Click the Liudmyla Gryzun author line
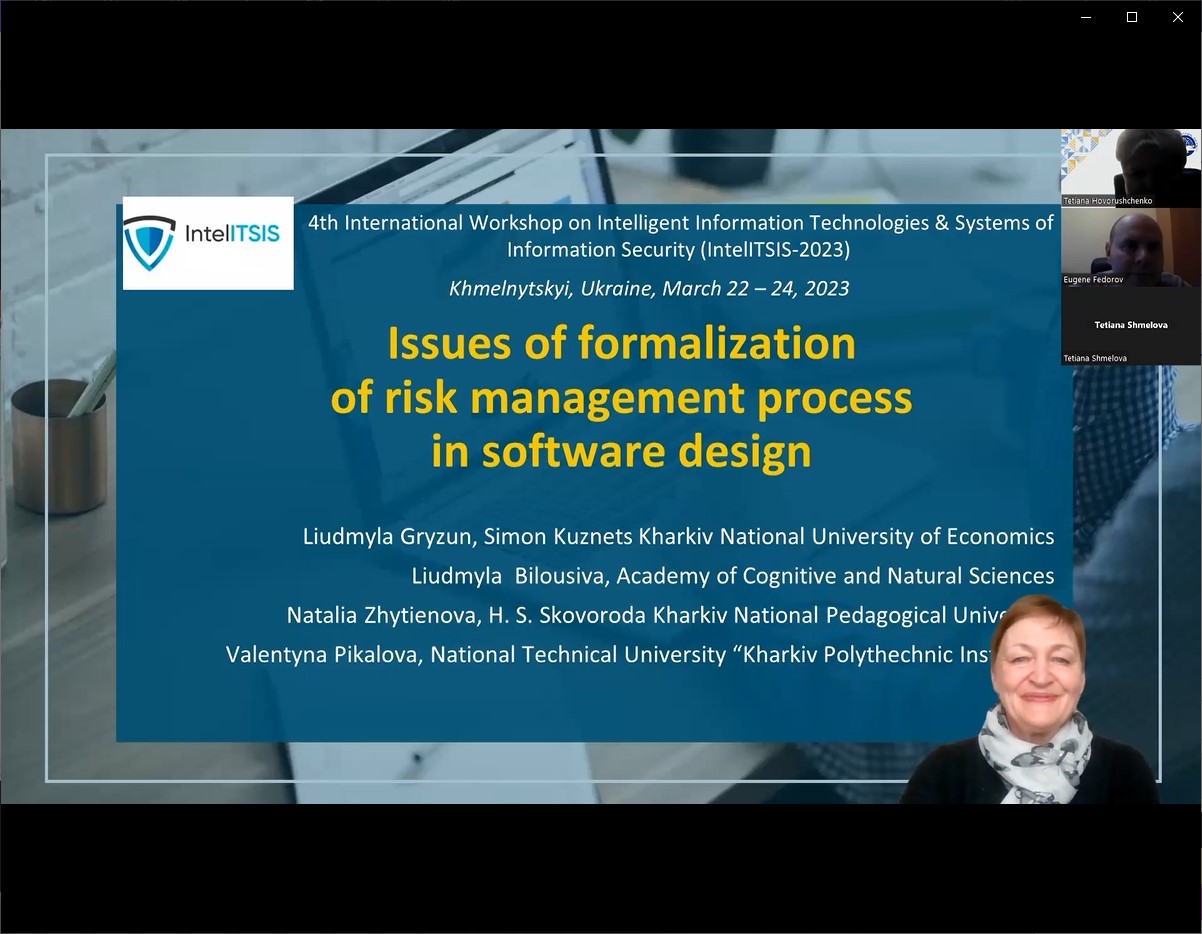 (x=678, y=537)
